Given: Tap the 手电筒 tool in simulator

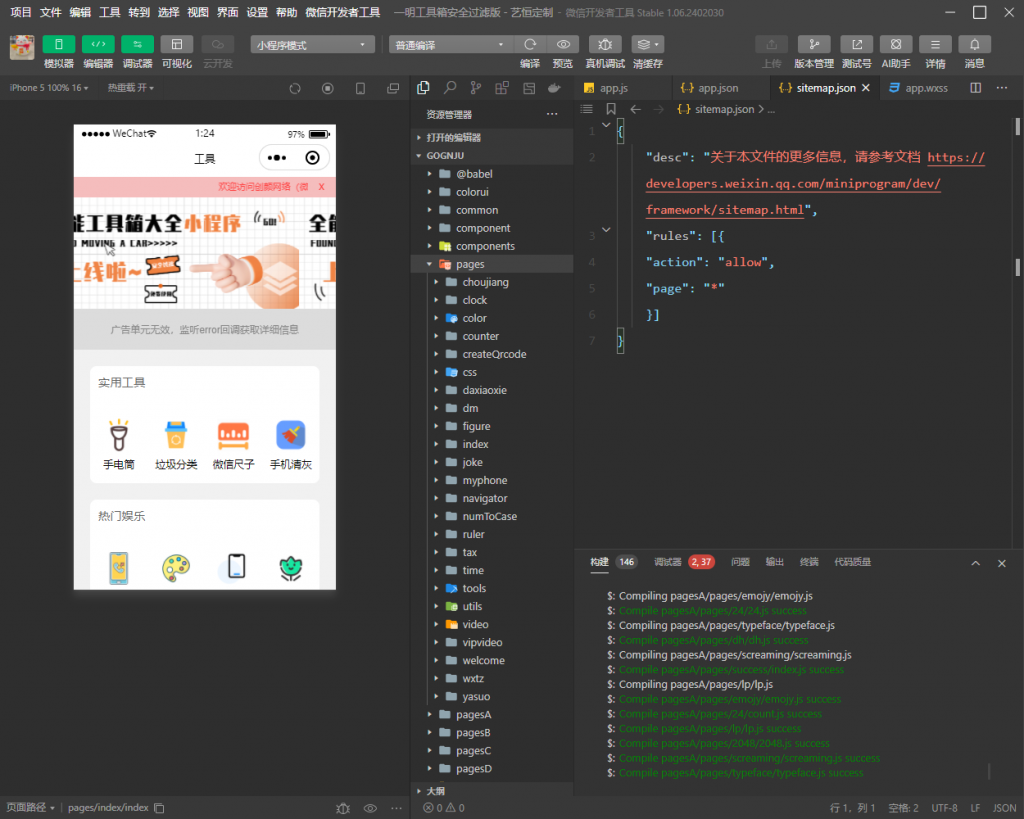Looking at the screenshot, I should tap(119, 445).
